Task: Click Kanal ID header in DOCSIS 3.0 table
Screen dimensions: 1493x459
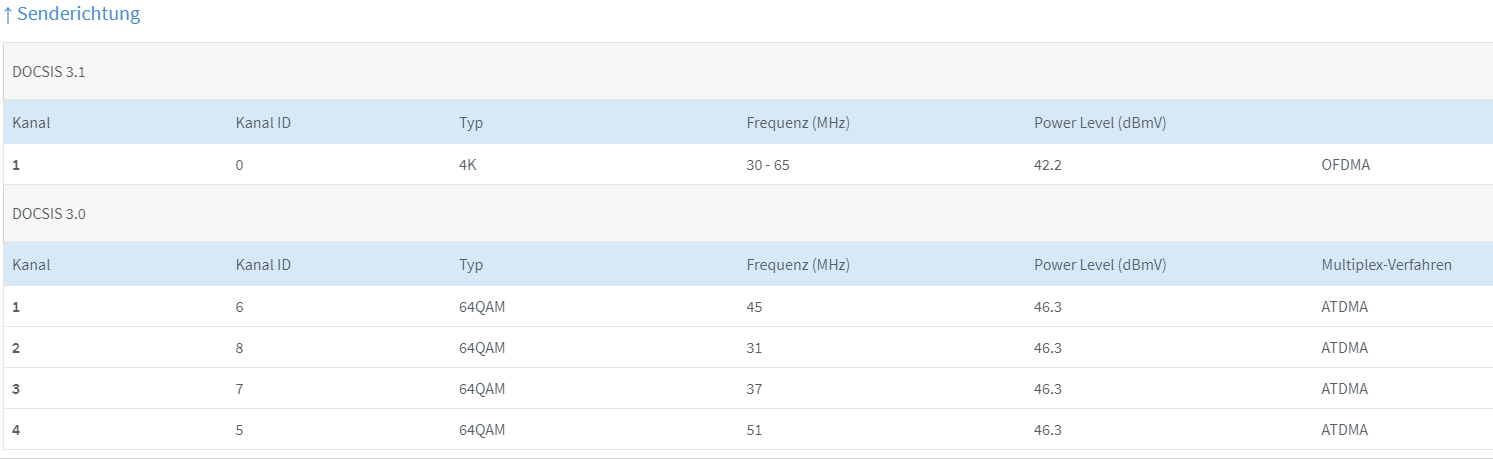Action: tap(263, 265)
